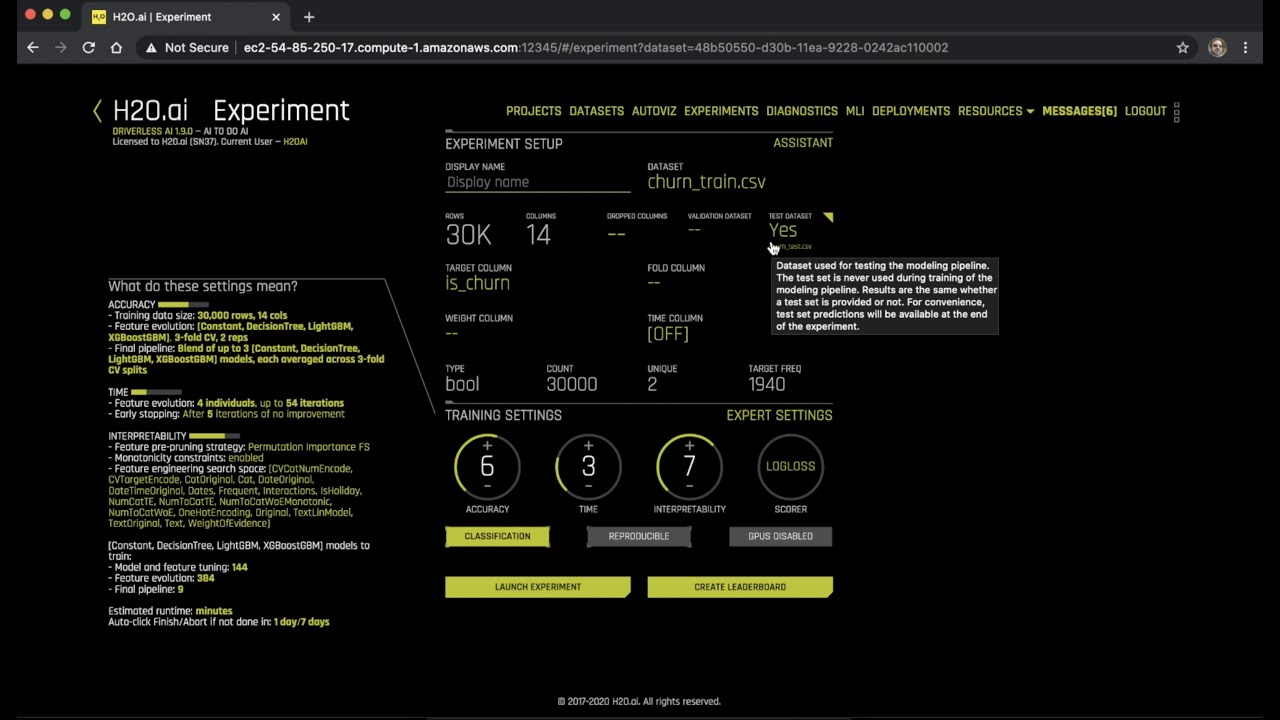The width and height of the screenshot is (1280, 720).
Task: Open MESSAGES[6]
Action: 1079,111
